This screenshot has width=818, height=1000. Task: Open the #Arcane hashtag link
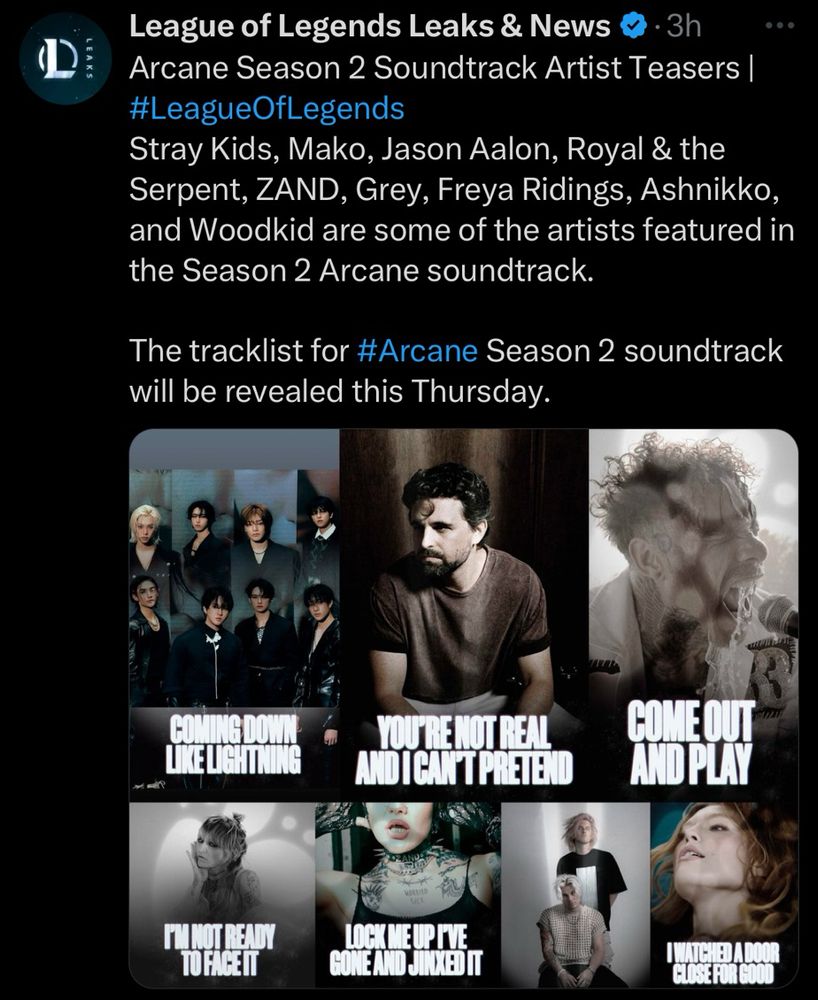(418, 351)
